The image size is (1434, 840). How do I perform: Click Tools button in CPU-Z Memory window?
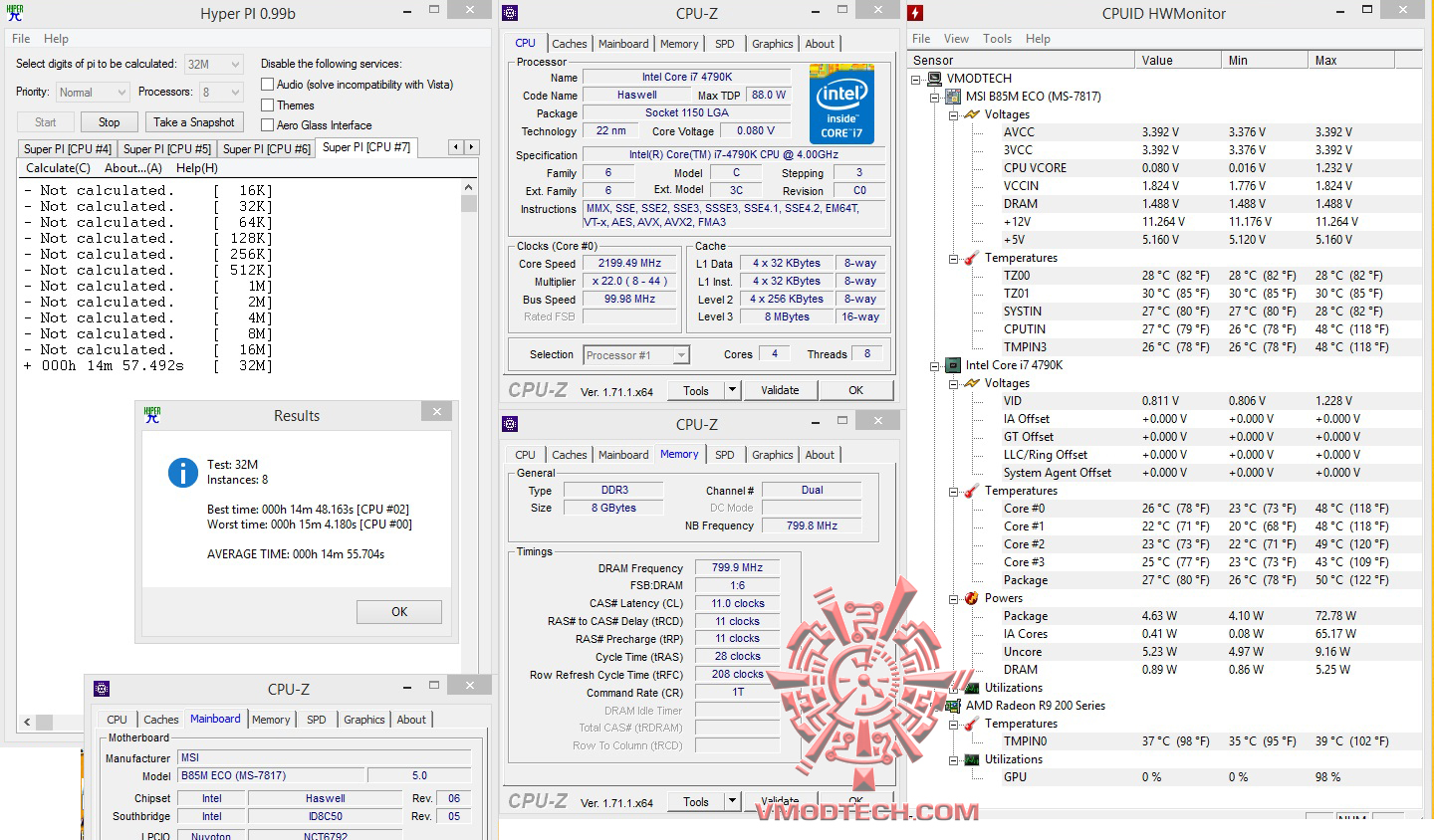click(696, 801)
